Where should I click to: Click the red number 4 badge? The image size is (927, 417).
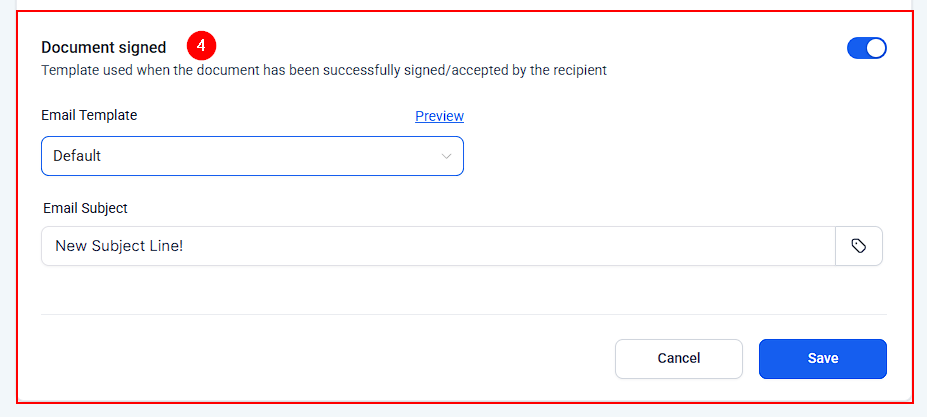coord(201,46)
